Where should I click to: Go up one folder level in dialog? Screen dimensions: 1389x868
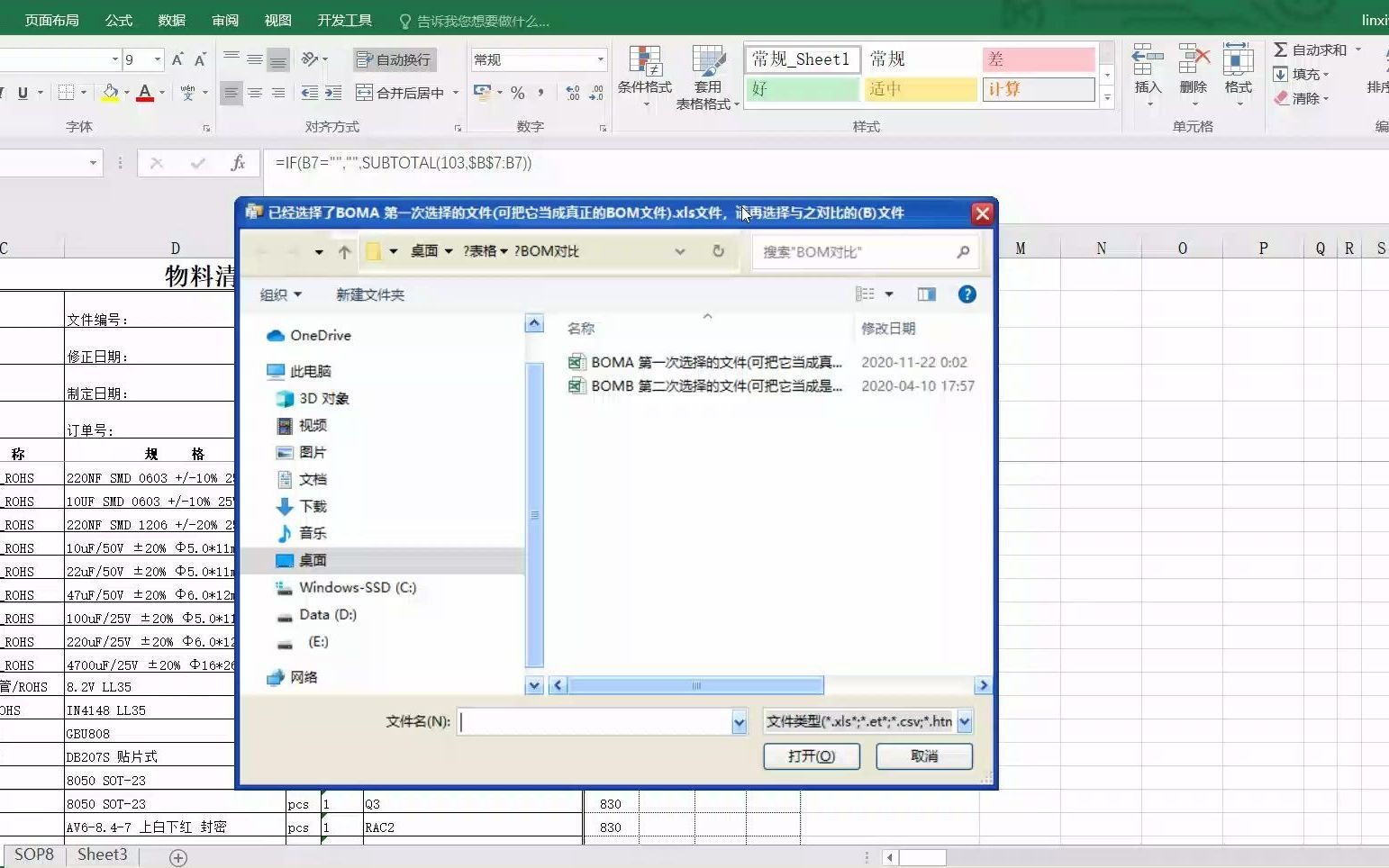click(345, 252)
